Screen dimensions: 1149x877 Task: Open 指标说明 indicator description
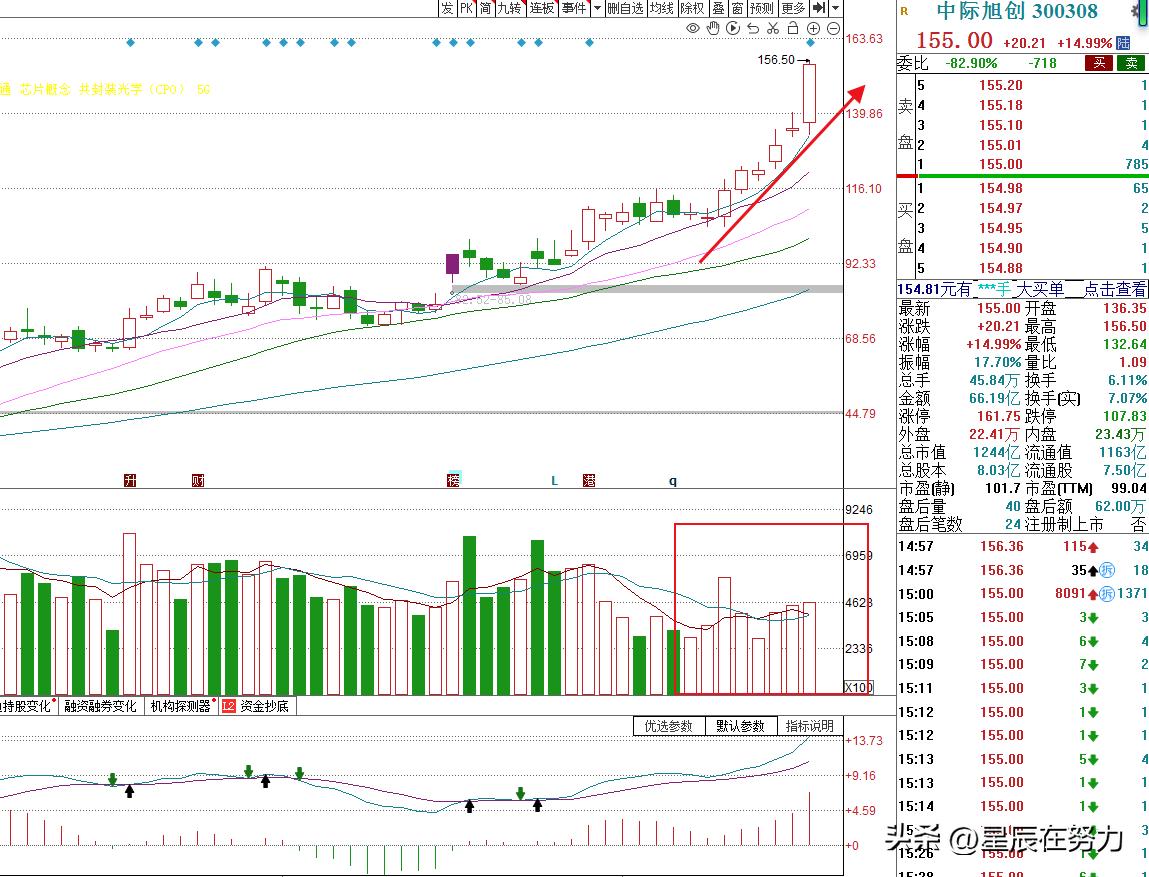[810, 726]
